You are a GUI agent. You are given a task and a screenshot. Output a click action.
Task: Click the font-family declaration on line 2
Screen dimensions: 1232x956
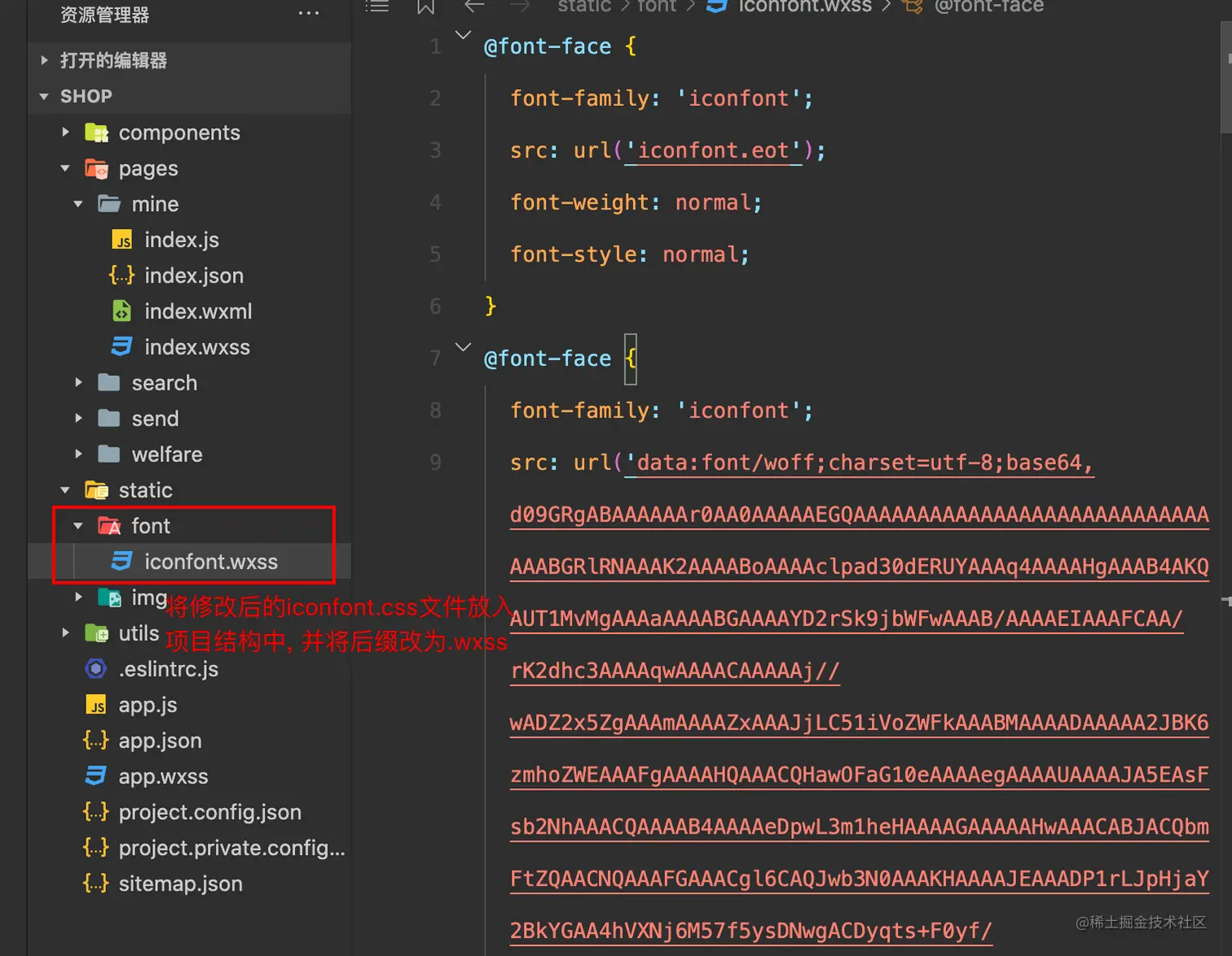coord(662,99)
